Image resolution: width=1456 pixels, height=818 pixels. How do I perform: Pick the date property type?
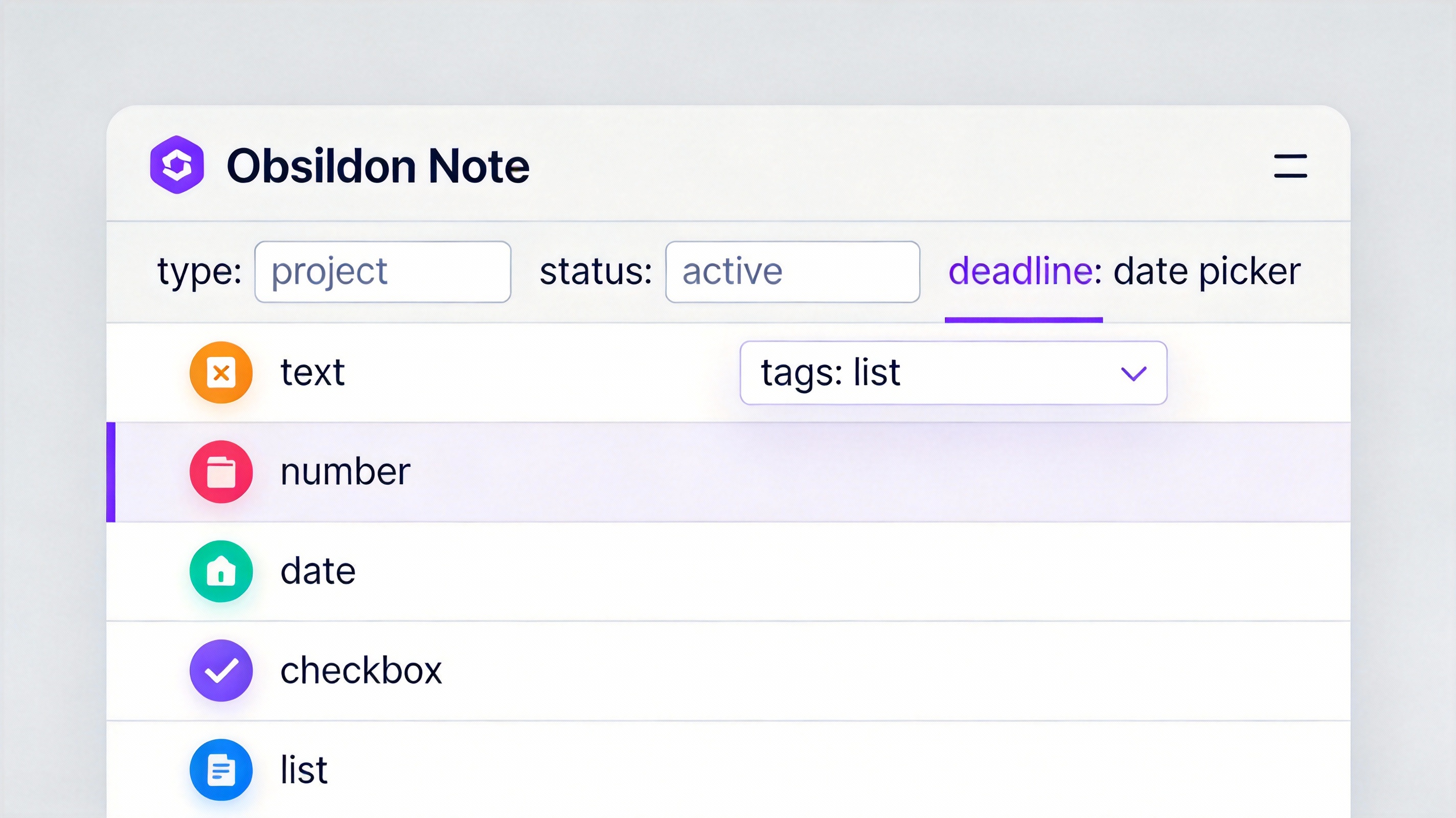pos(318,572)
